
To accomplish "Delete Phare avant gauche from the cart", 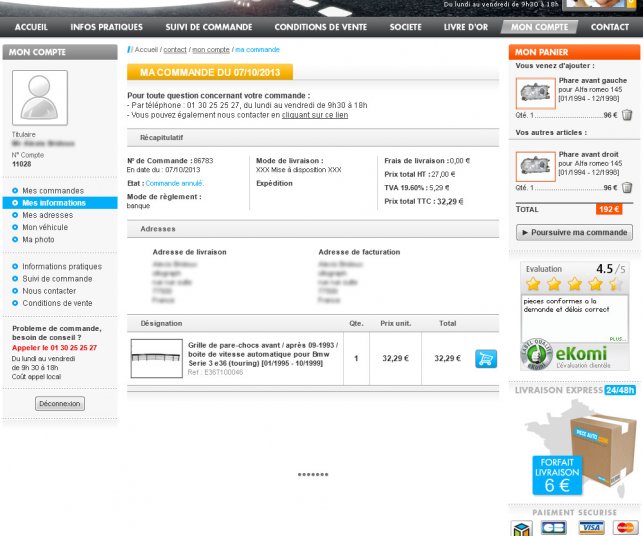I will tap(627, 115).
